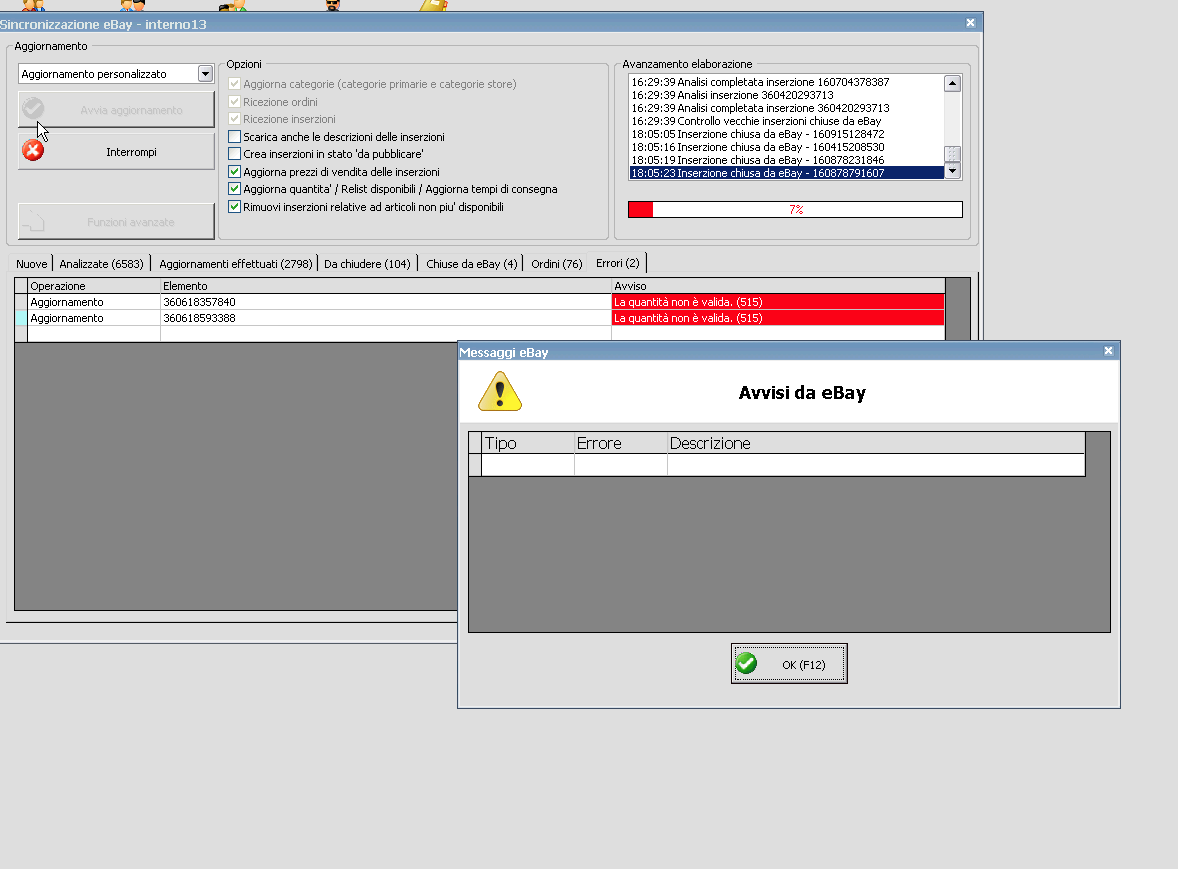Viewport: 1178px width, 869px height.
Task: Open the Aggiornamento personalizzato dropdown
Action: pyautogui.click(x=205, y=74)
